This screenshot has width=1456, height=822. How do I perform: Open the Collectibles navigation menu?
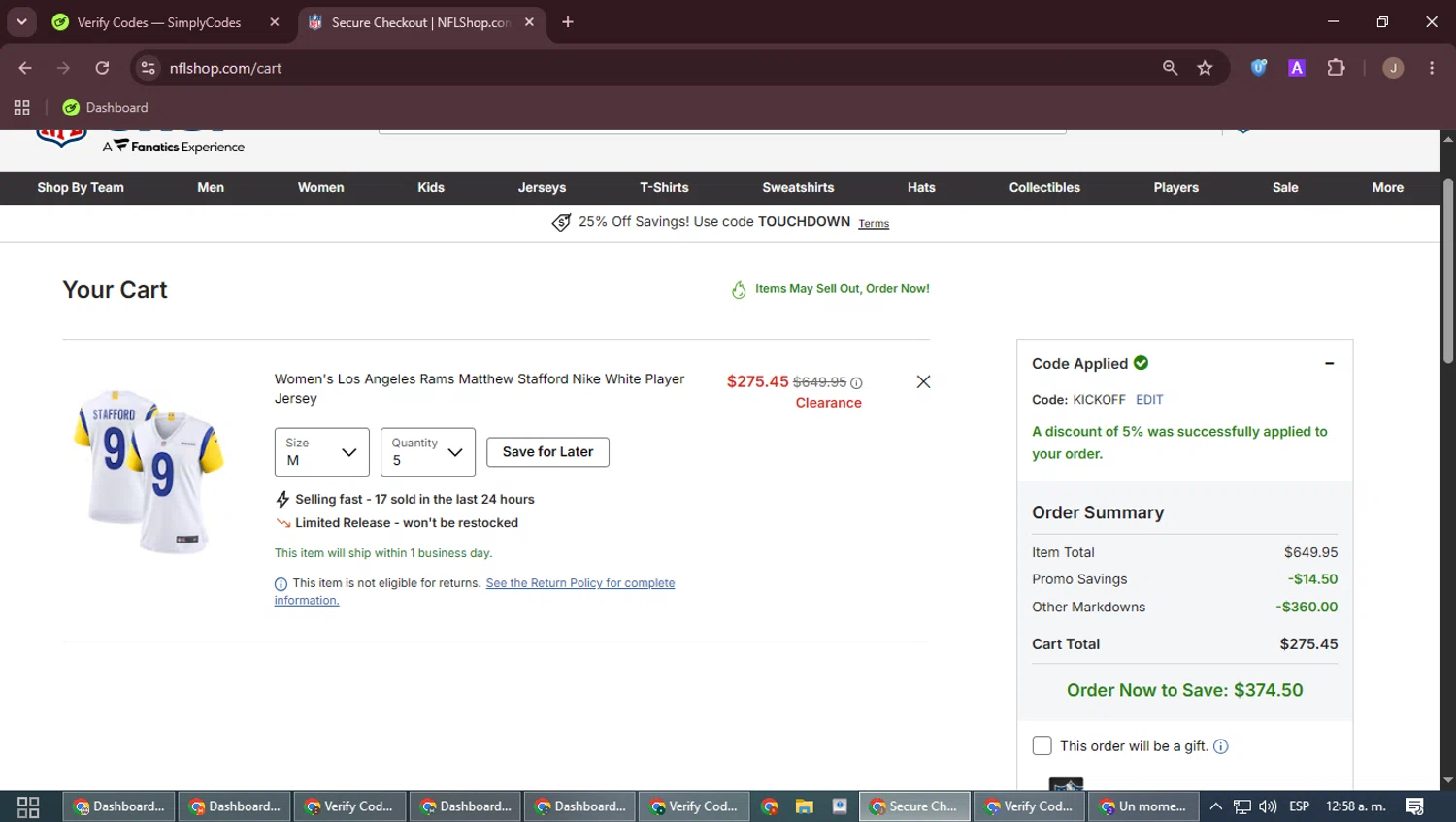click(1044, 188)
